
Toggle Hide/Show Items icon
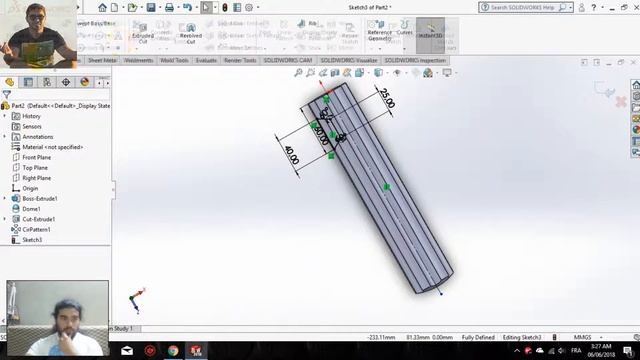(397, 73)
